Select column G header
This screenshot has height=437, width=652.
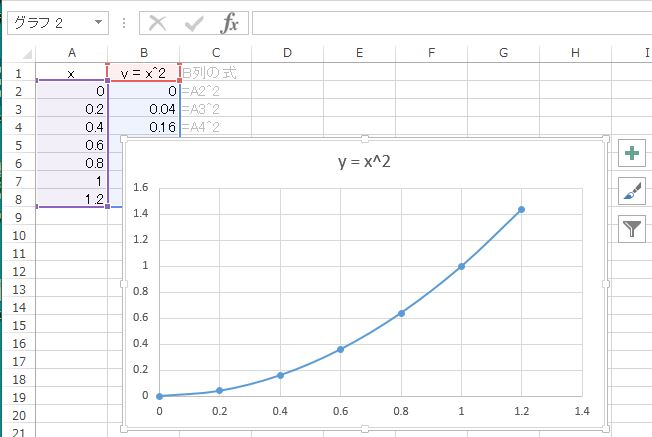pos(504,53)
